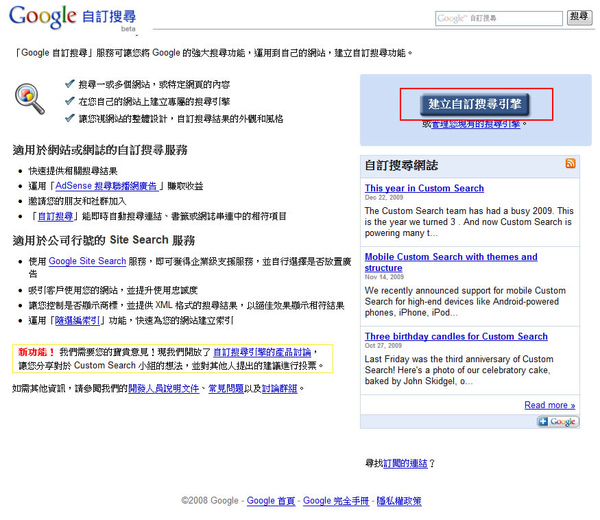Follow the 自訂搜尋 link in the bullet list

[x=55, y=217]
